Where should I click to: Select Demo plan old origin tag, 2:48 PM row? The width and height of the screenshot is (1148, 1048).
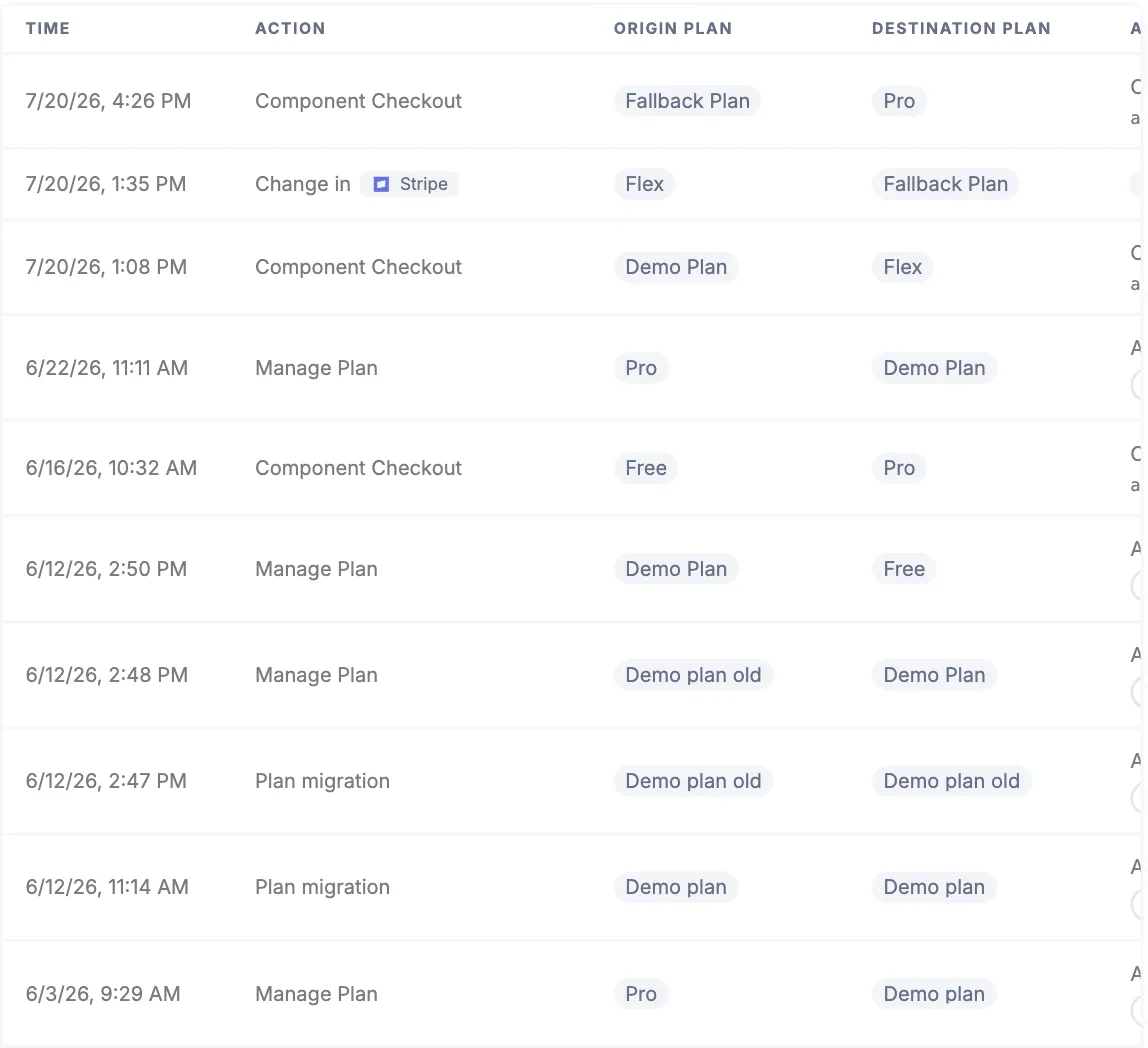click(693, 675)
